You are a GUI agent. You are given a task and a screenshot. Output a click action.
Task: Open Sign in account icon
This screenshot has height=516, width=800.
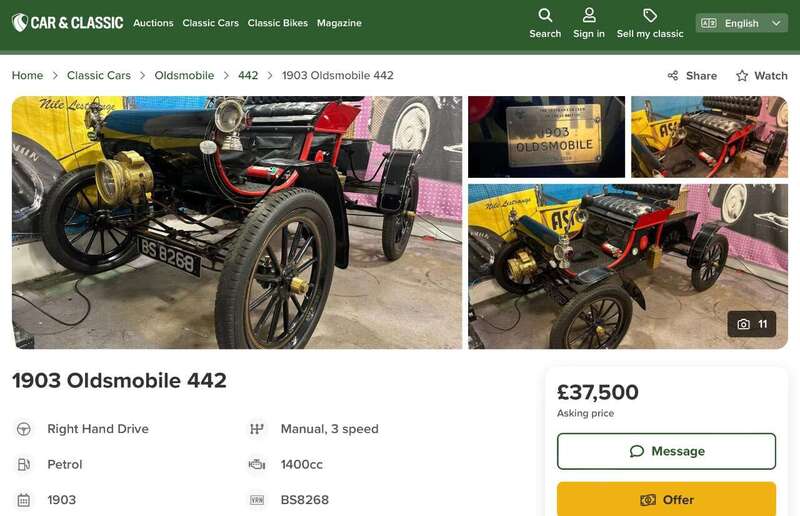click(589, 16)
